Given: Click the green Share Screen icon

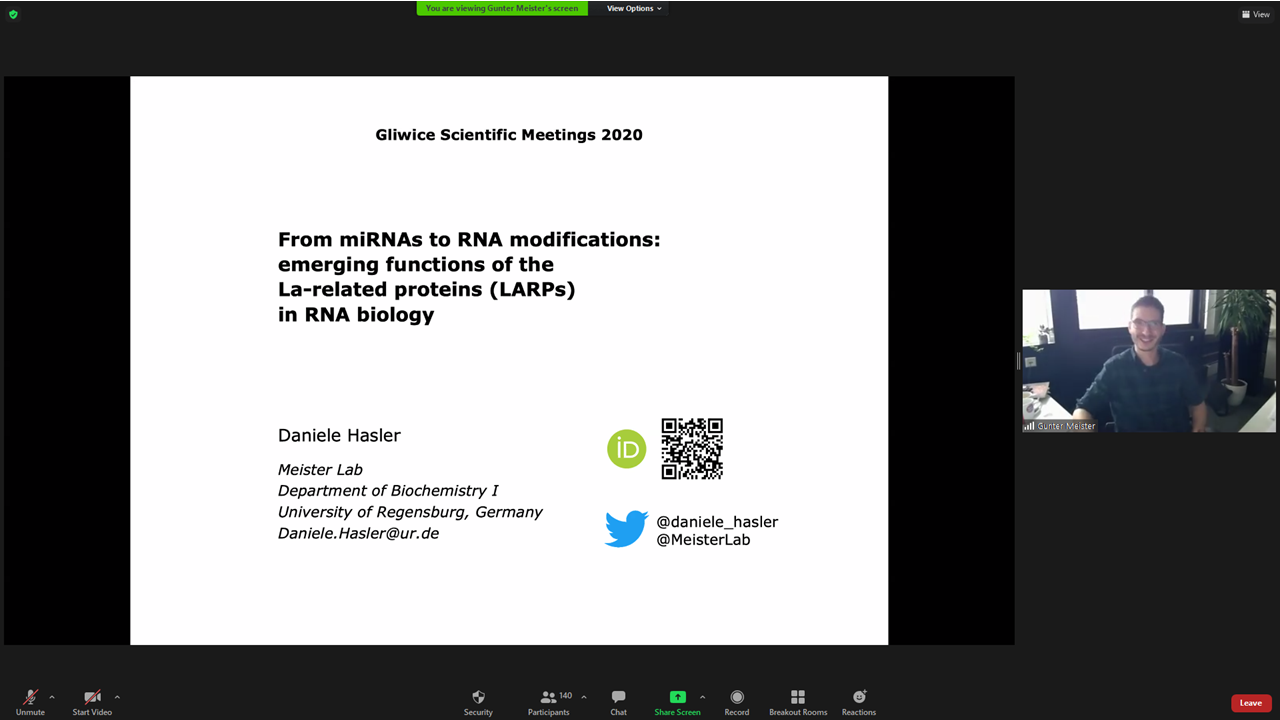Looking at the screenshot, I should (677, 698).
